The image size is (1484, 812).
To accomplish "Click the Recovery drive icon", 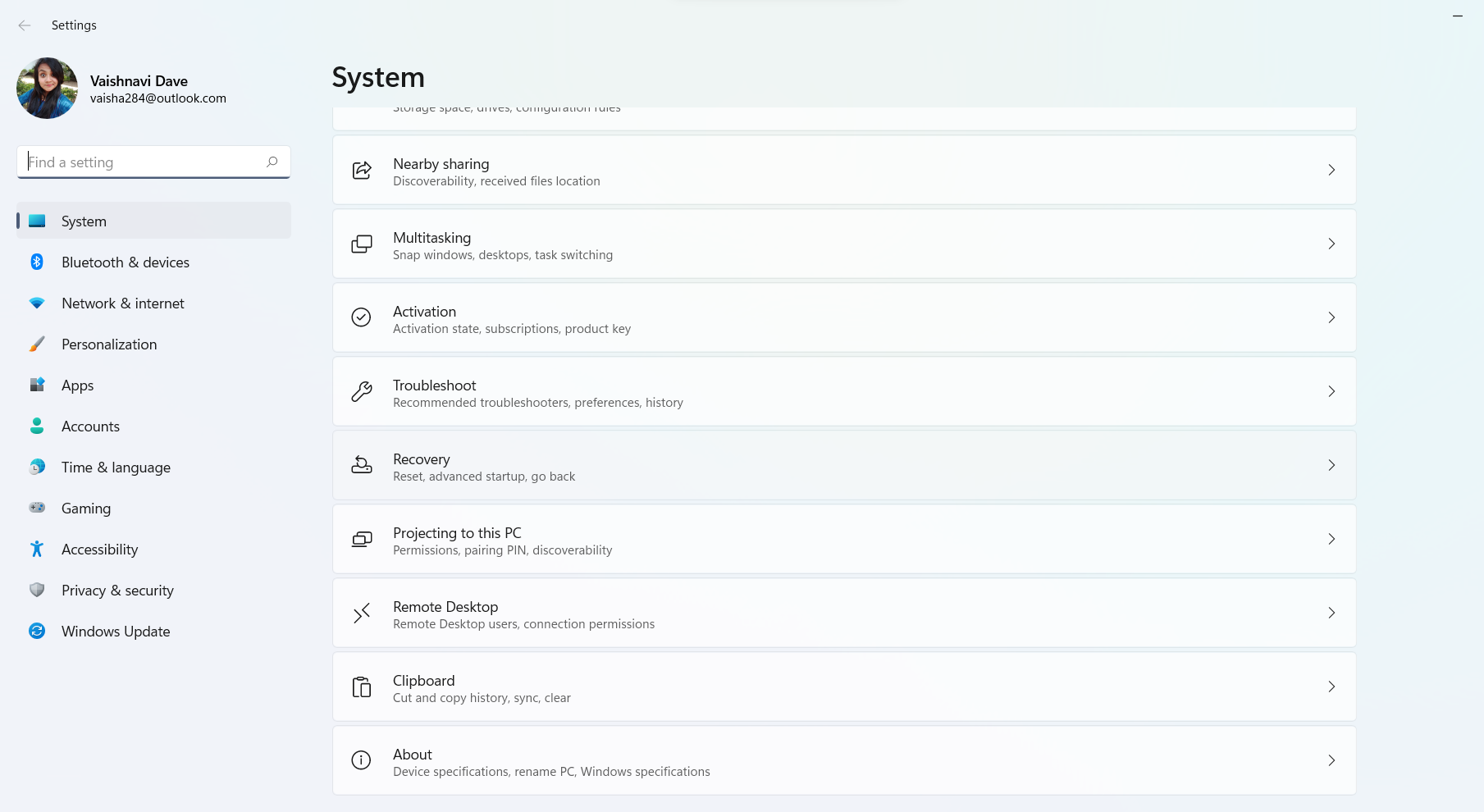I will pos(362,465).
